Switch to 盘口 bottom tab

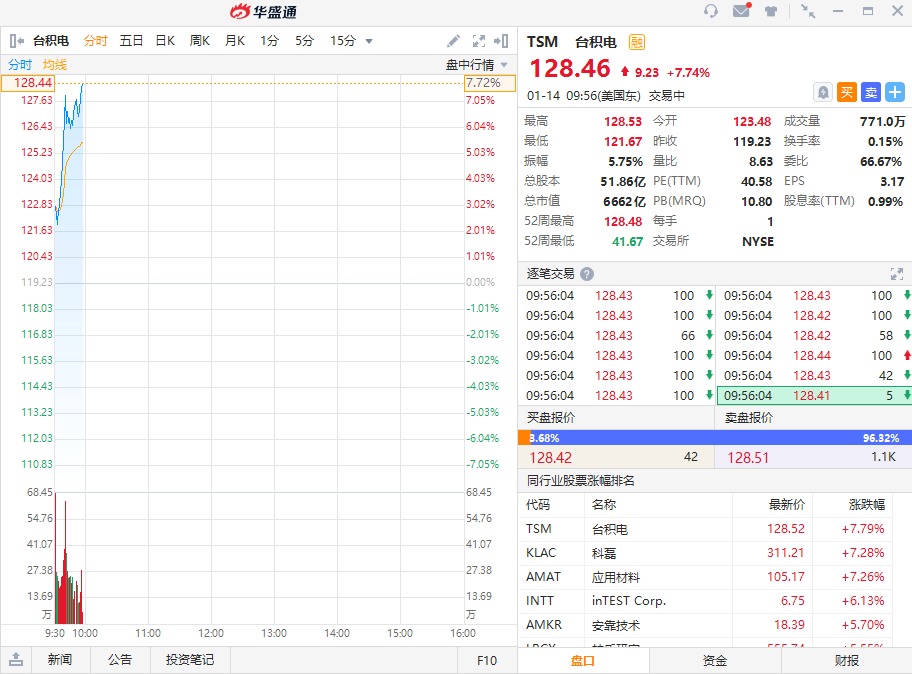(583, 661)
